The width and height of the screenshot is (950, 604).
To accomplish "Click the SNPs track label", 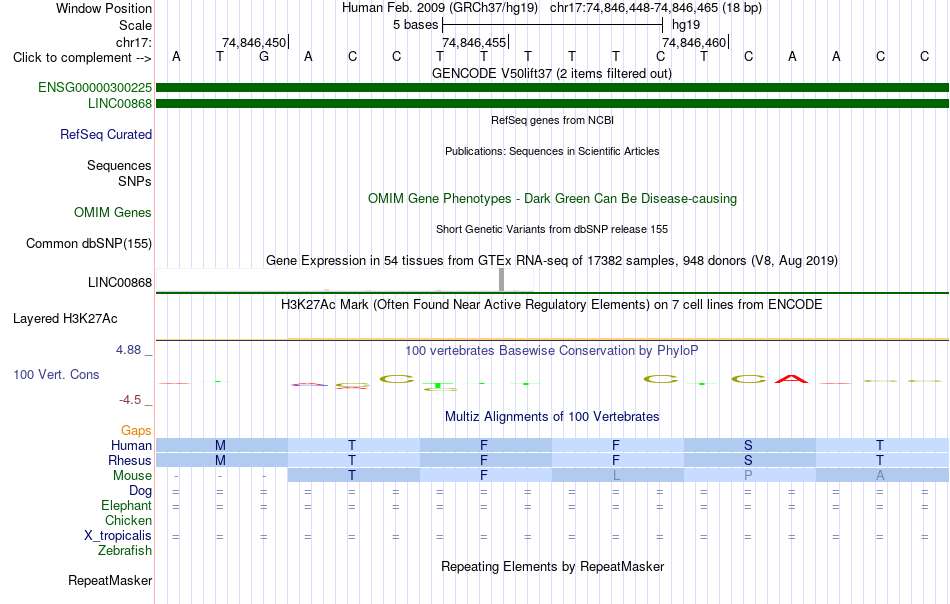I will (x=135, y=181).
